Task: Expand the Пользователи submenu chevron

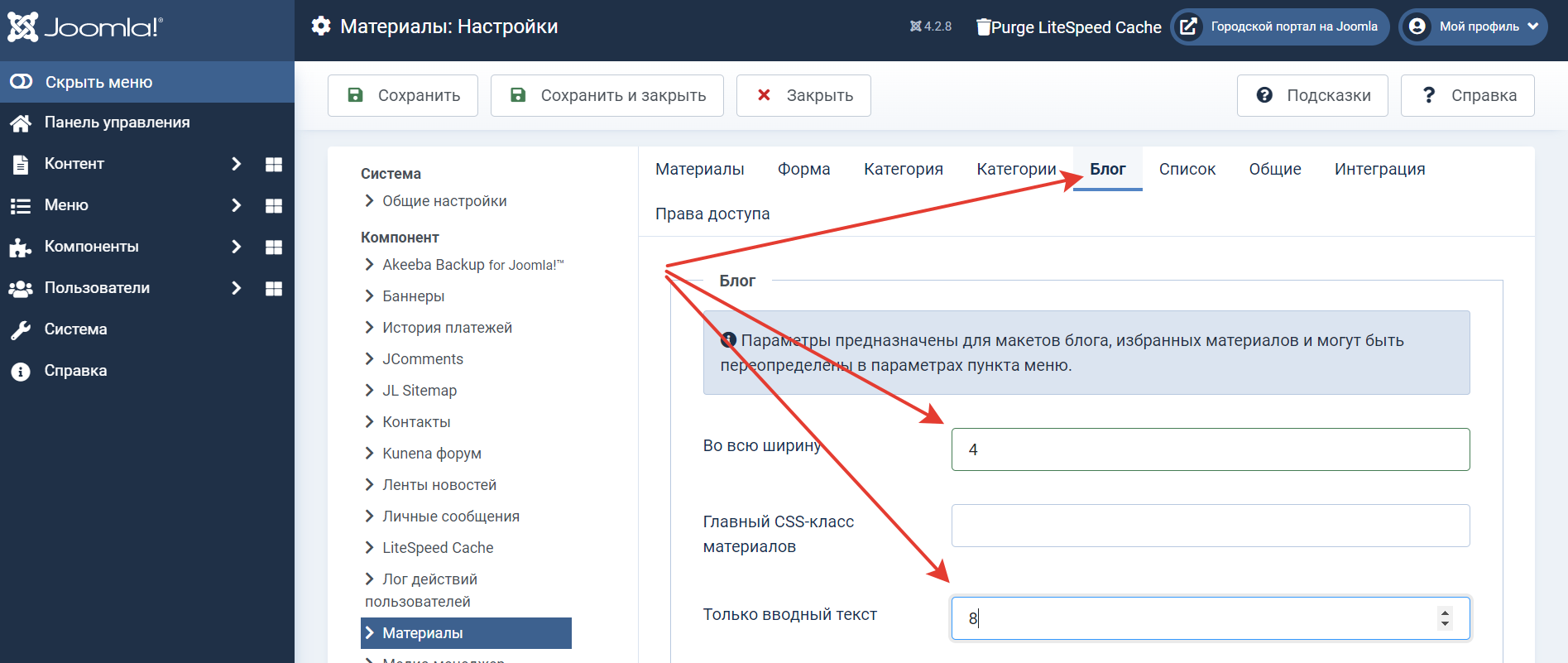Action: [x=236, y=288]
